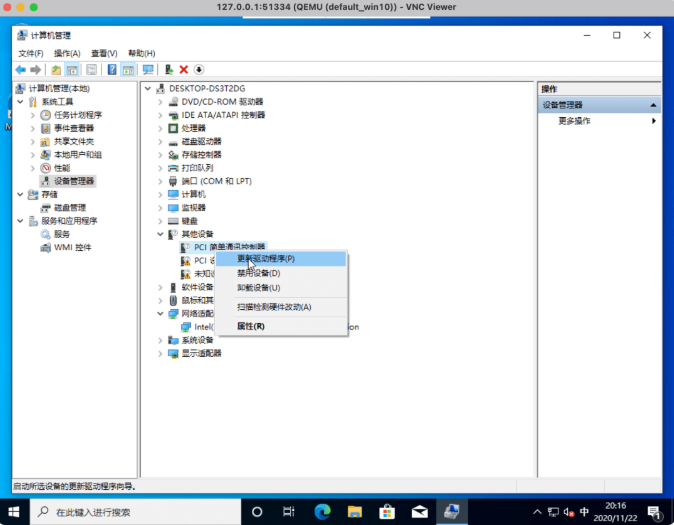674x525 pixels.
Task: Expand the DVD/CD-ROM 驱动器 node
Action: click(x=160, y=102)
